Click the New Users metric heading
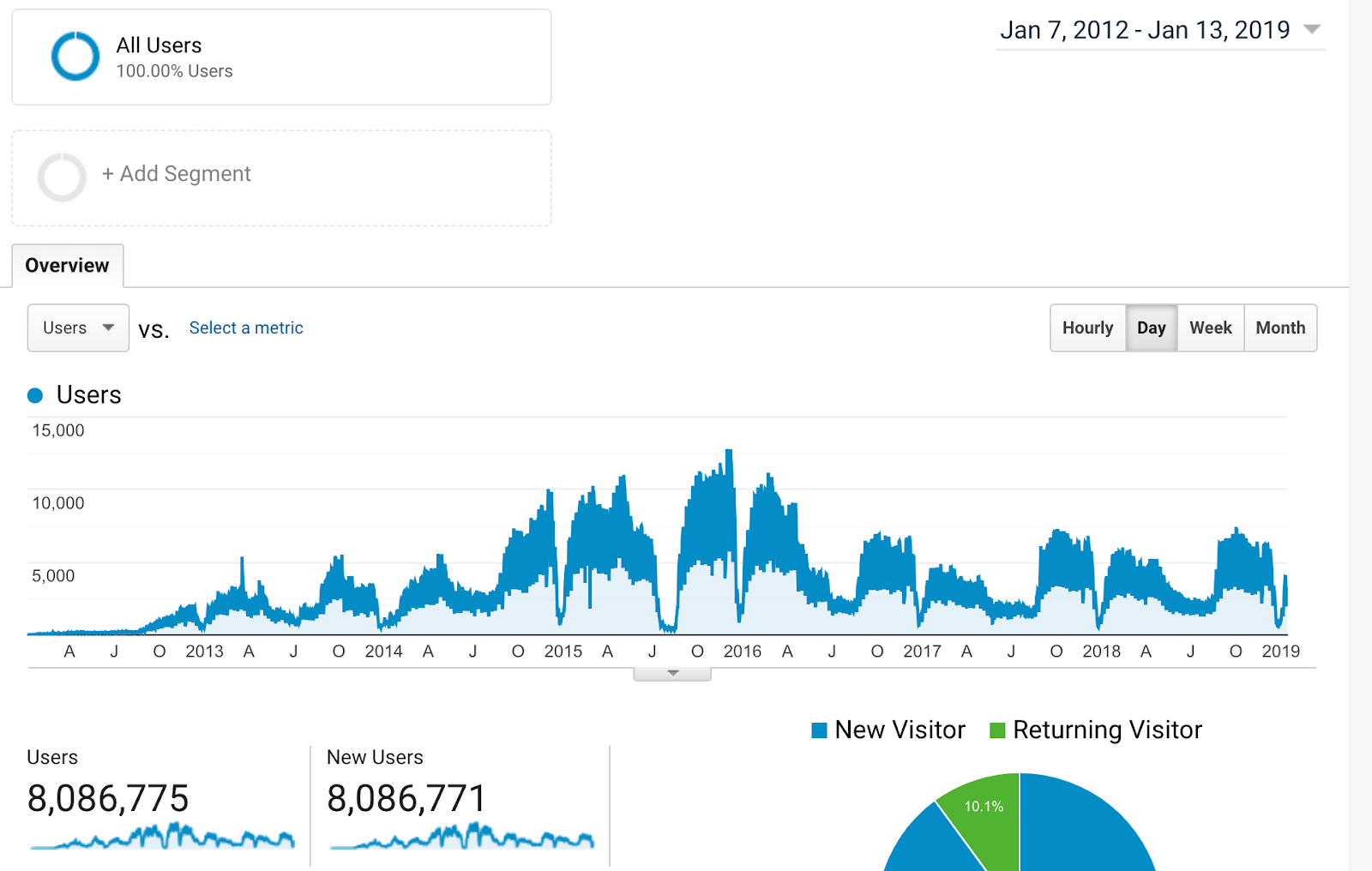 coord(375,758)
